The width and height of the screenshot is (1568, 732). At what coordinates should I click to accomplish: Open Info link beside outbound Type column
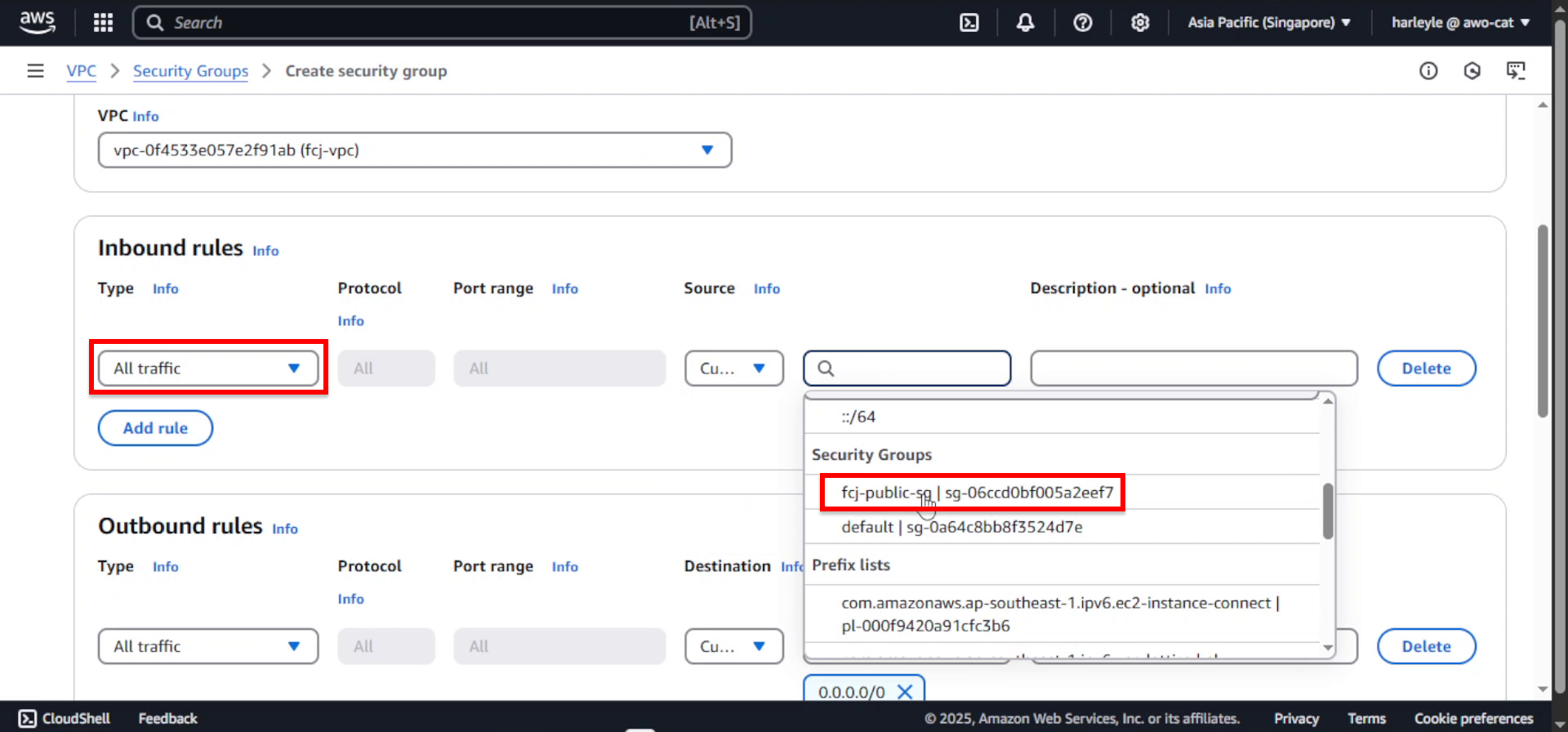tap(165, 566)
